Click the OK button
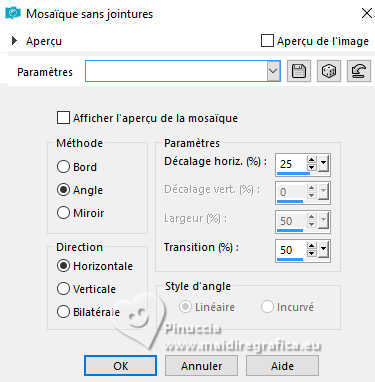 120,366
